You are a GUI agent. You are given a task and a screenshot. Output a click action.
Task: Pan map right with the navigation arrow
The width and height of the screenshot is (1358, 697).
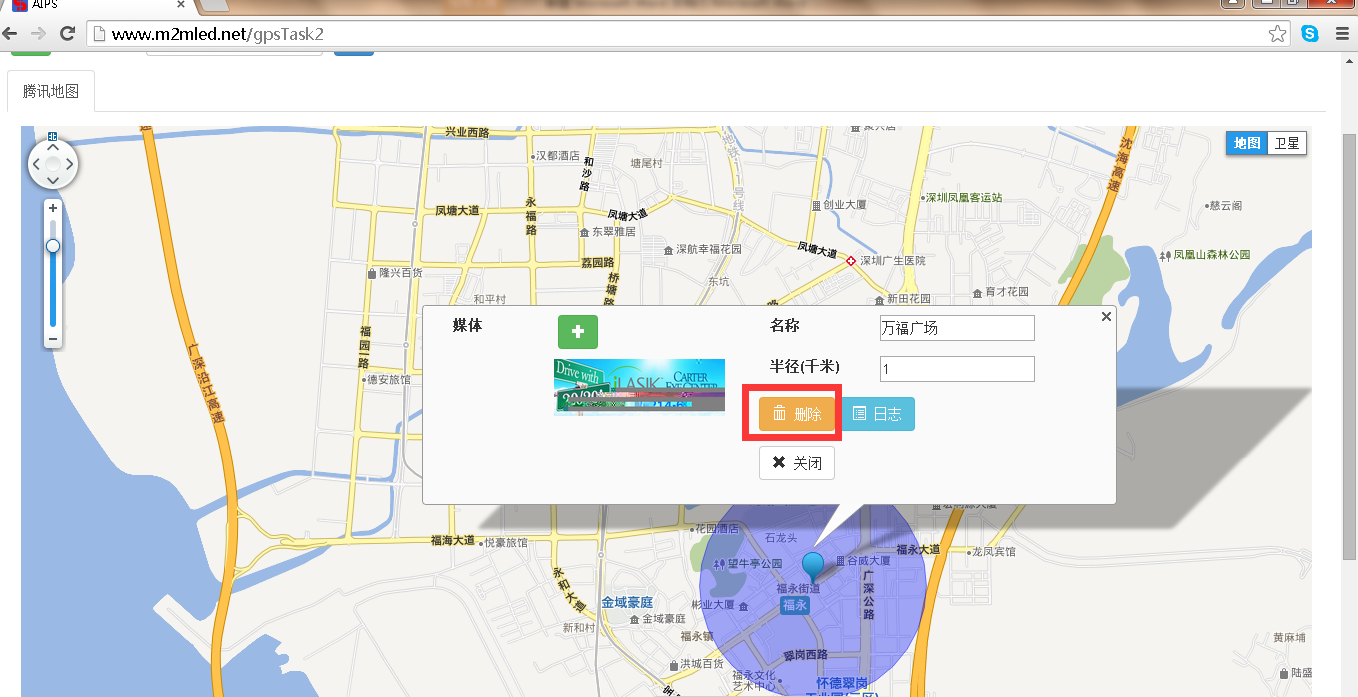(x=69, y=163)
